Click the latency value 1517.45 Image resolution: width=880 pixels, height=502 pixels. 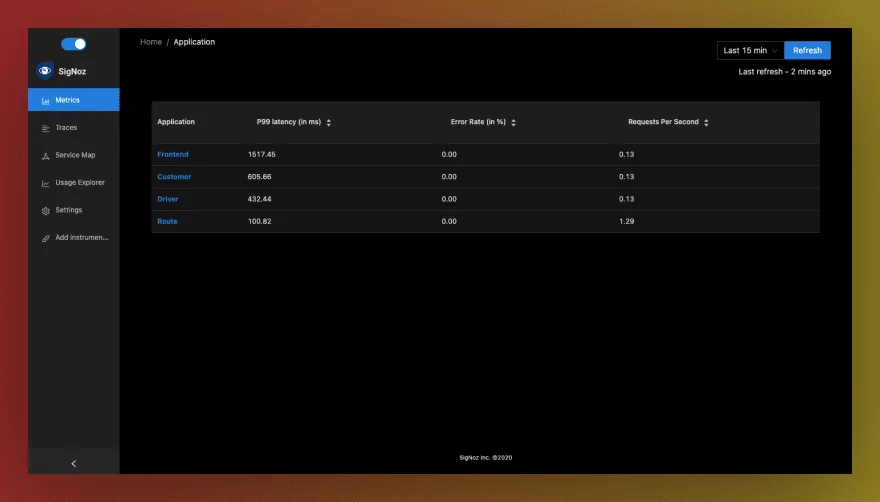pos(262,154)
